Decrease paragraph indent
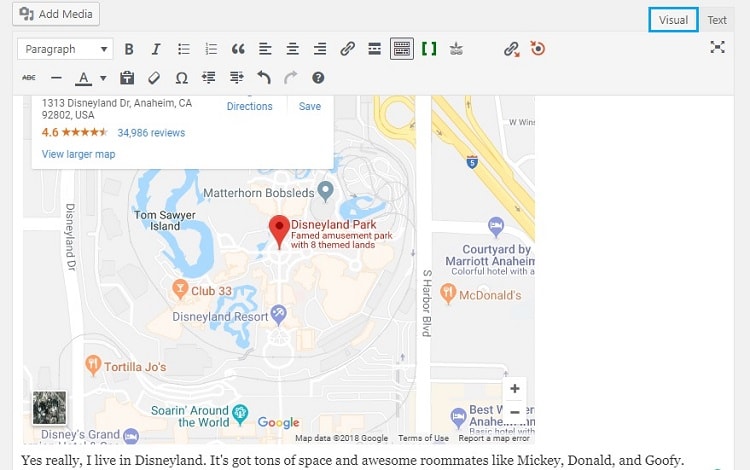This screenshot has width=750, height=470. pyautogui.click(x=209, y=77)
